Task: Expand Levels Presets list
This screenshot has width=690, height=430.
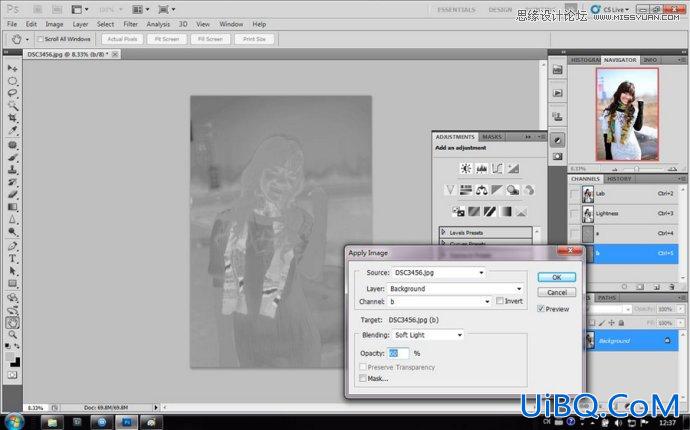Action: click(444, 232)
